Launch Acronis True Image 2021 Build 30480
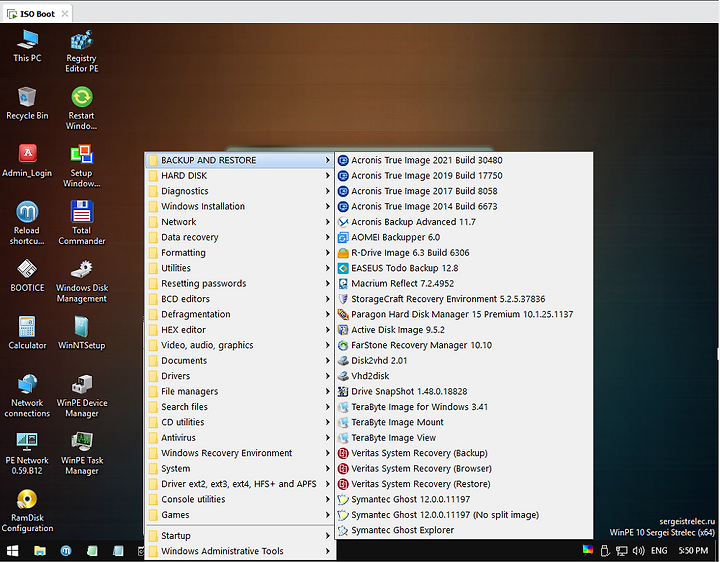The image size is (720, 562). click(x=464, y=160)
